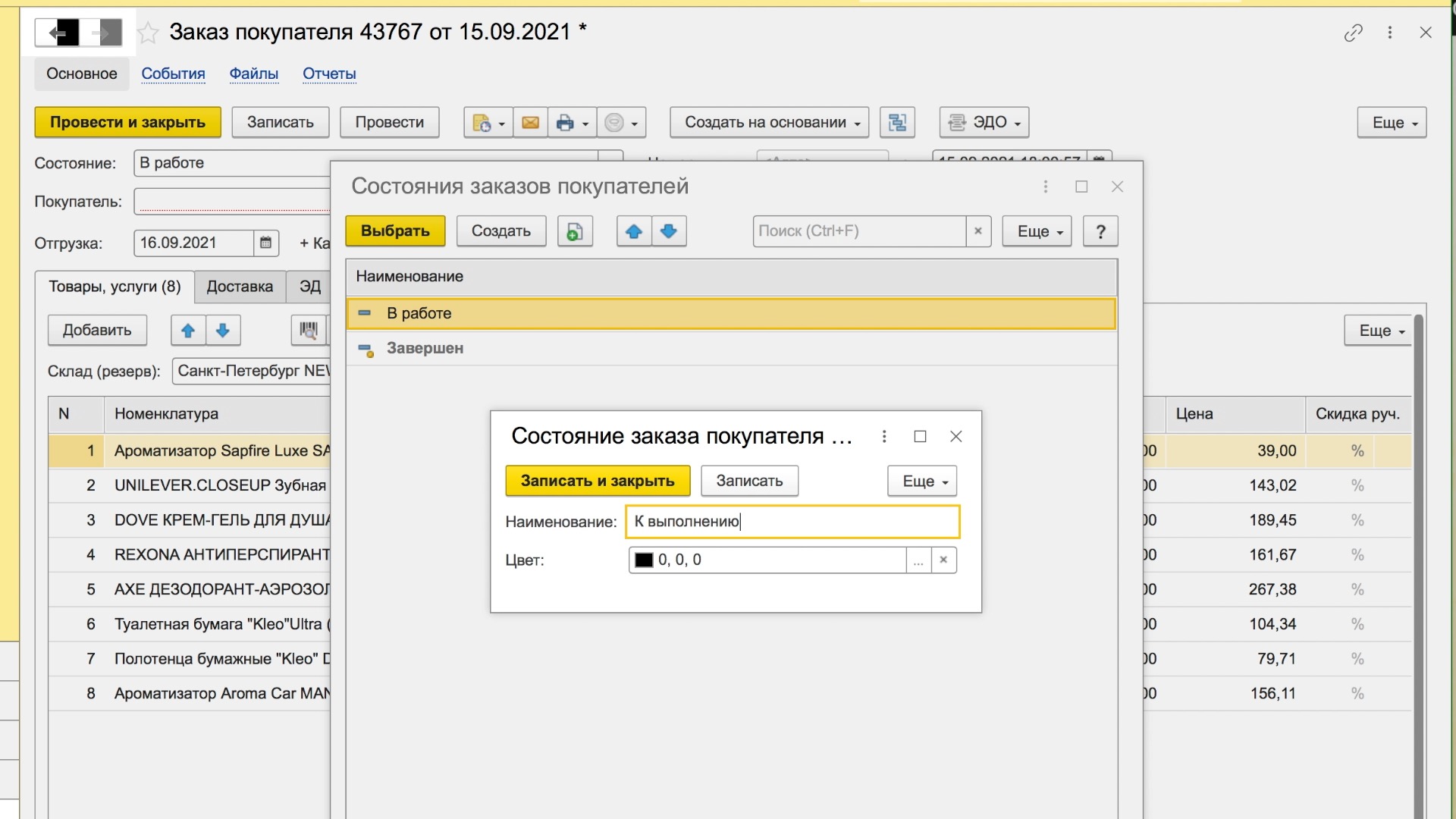Click the forward navigation arrow
Viewport: 1456px width, 819px height.
[x=101, y=33]
